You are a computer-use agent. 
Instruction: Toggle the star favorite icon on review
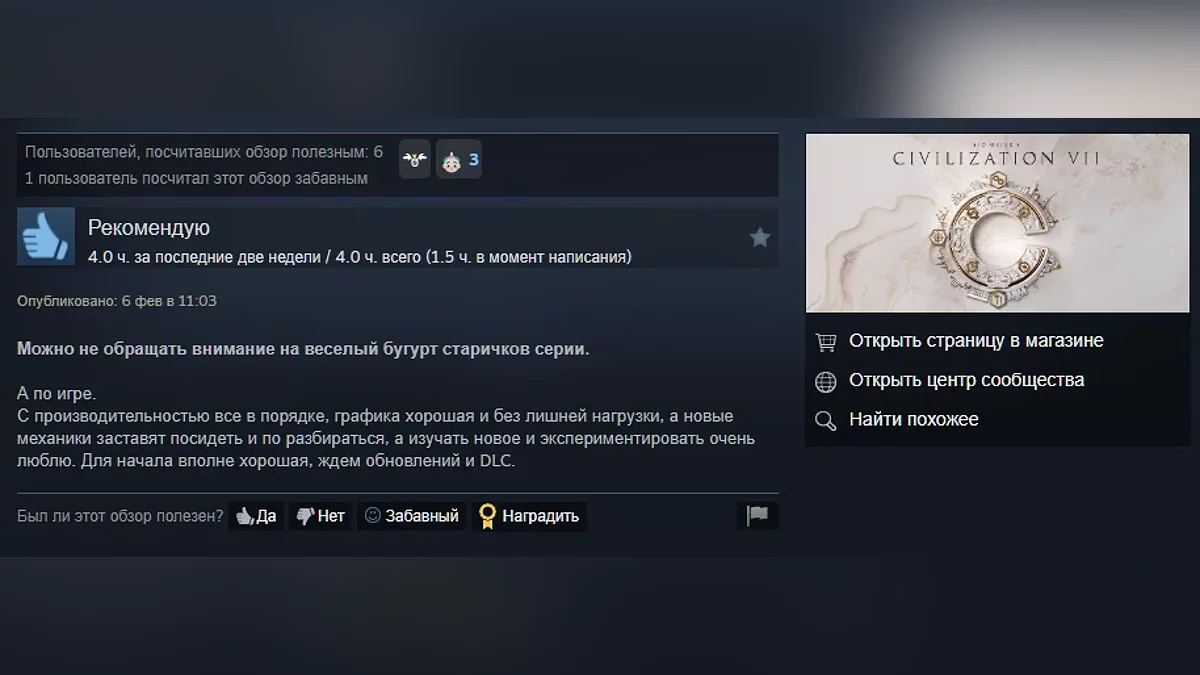click(x=760, y=237)
